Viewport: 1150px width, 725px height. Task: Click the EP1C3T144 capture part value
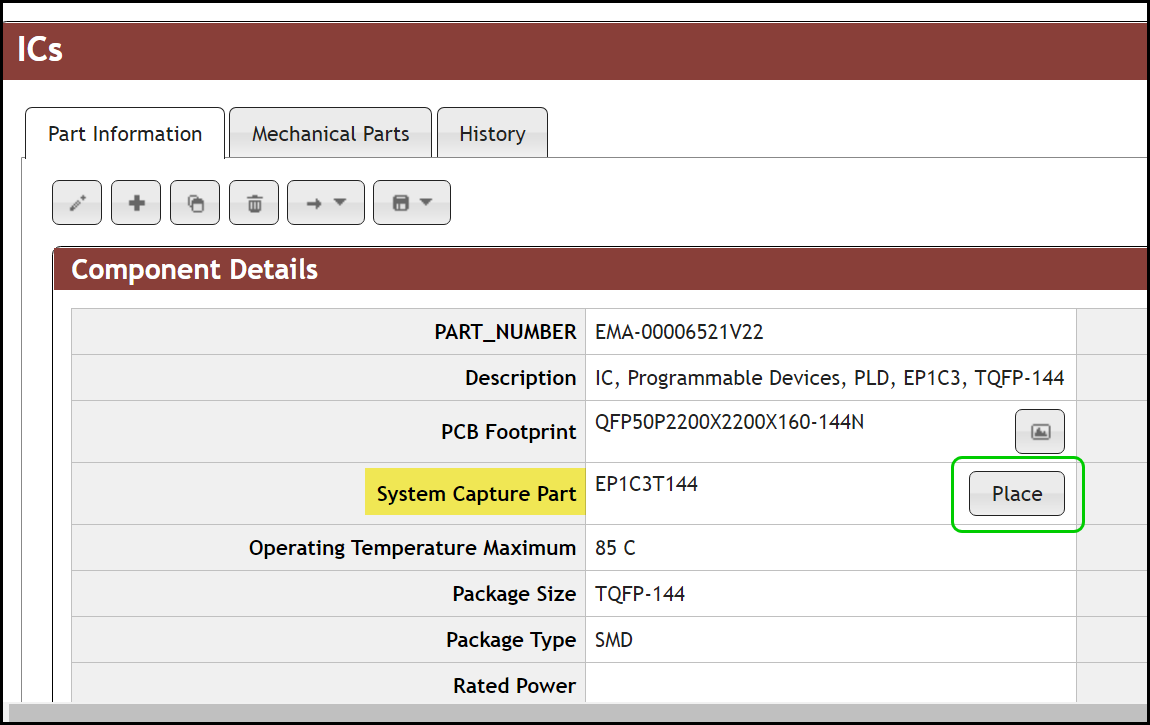pyautogui.click(x=646, y=484)
